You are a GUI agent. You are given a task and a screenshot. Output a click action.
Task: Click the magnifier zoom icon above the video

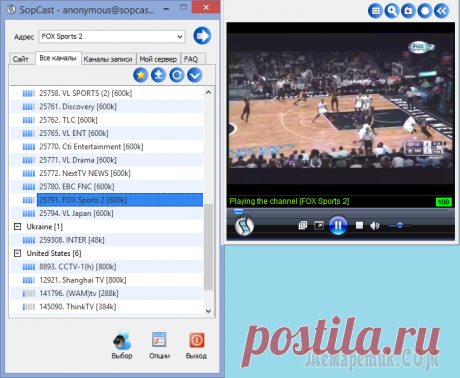coord(392,11)
